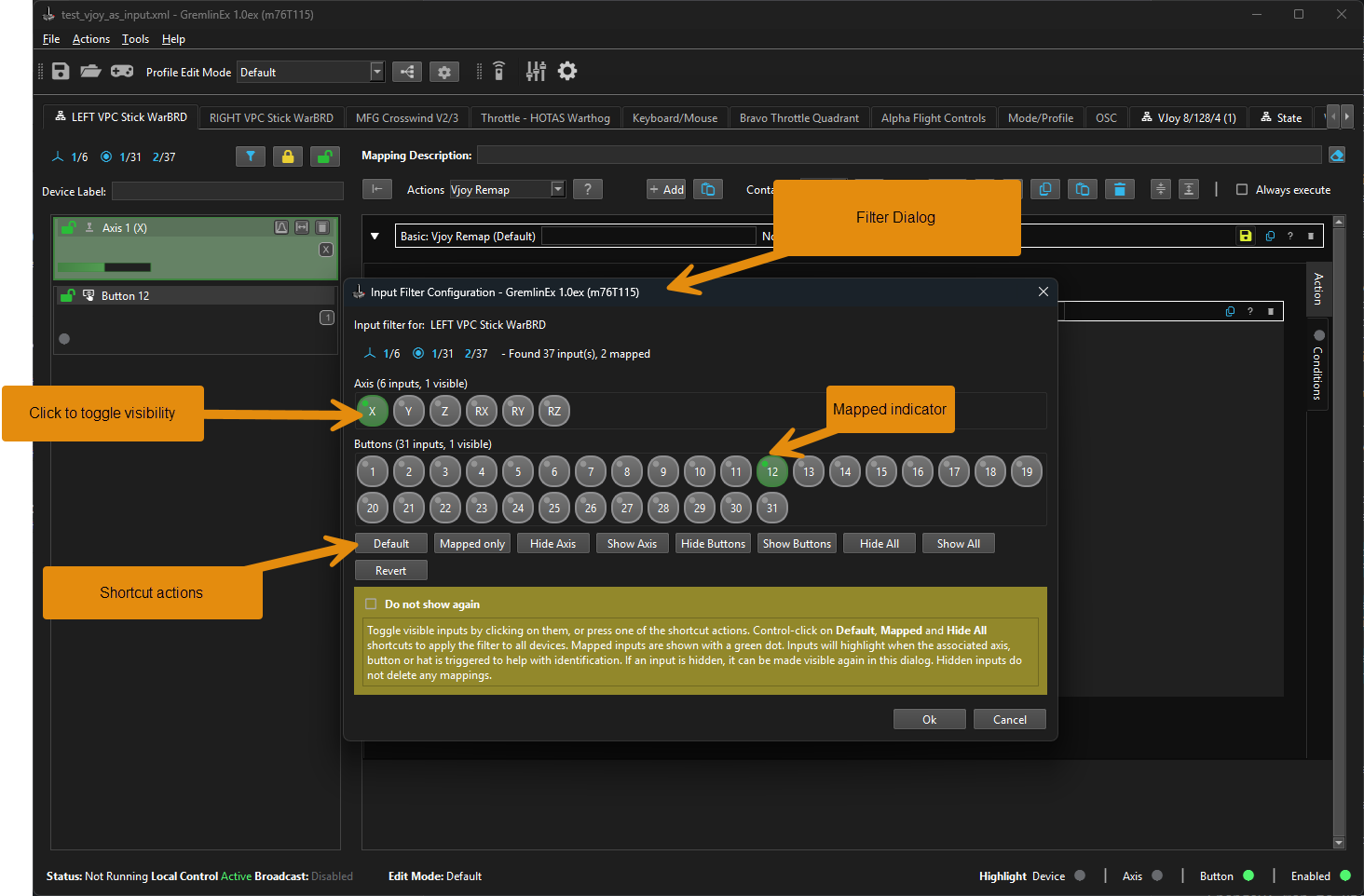Open a profile with the folder icon
1364x896 pixels.
click(x=90, y=72)
